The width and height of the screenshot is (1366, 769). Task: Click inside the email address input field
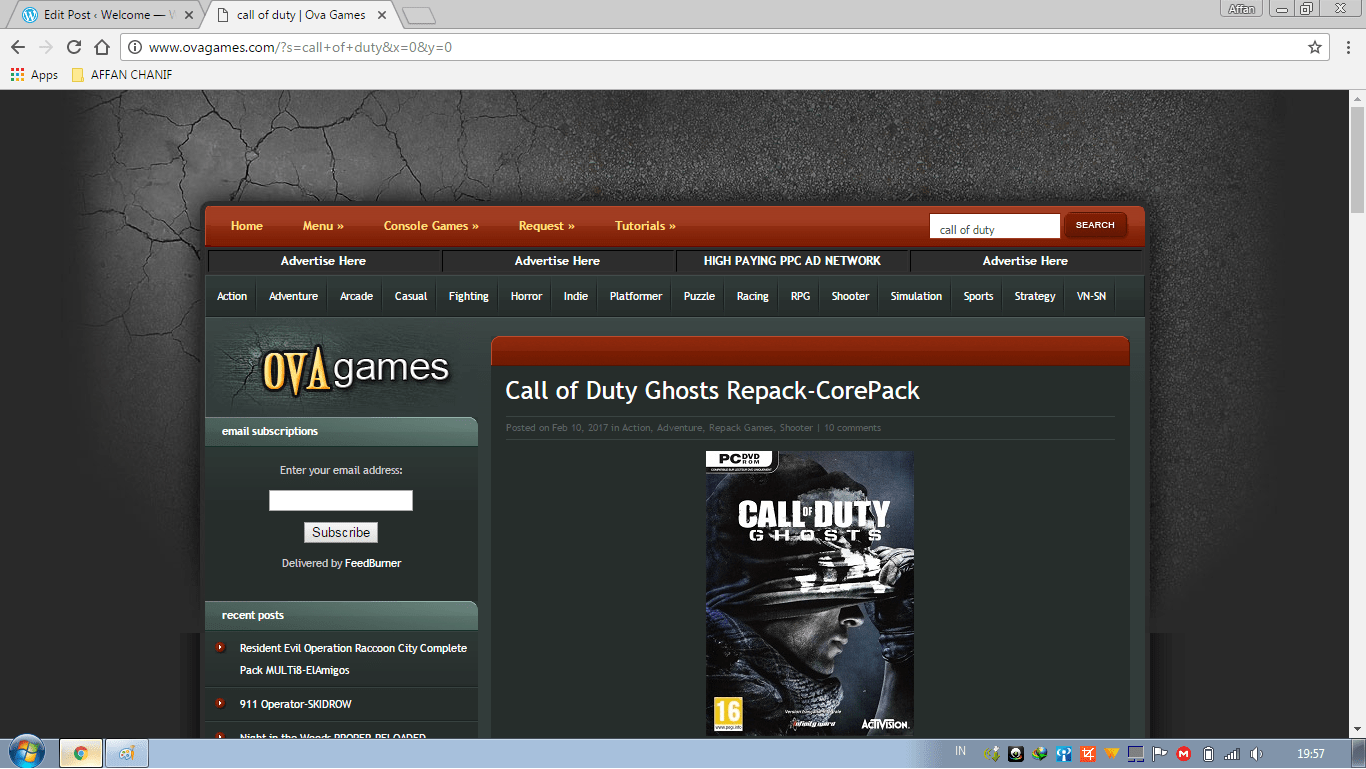340,500
